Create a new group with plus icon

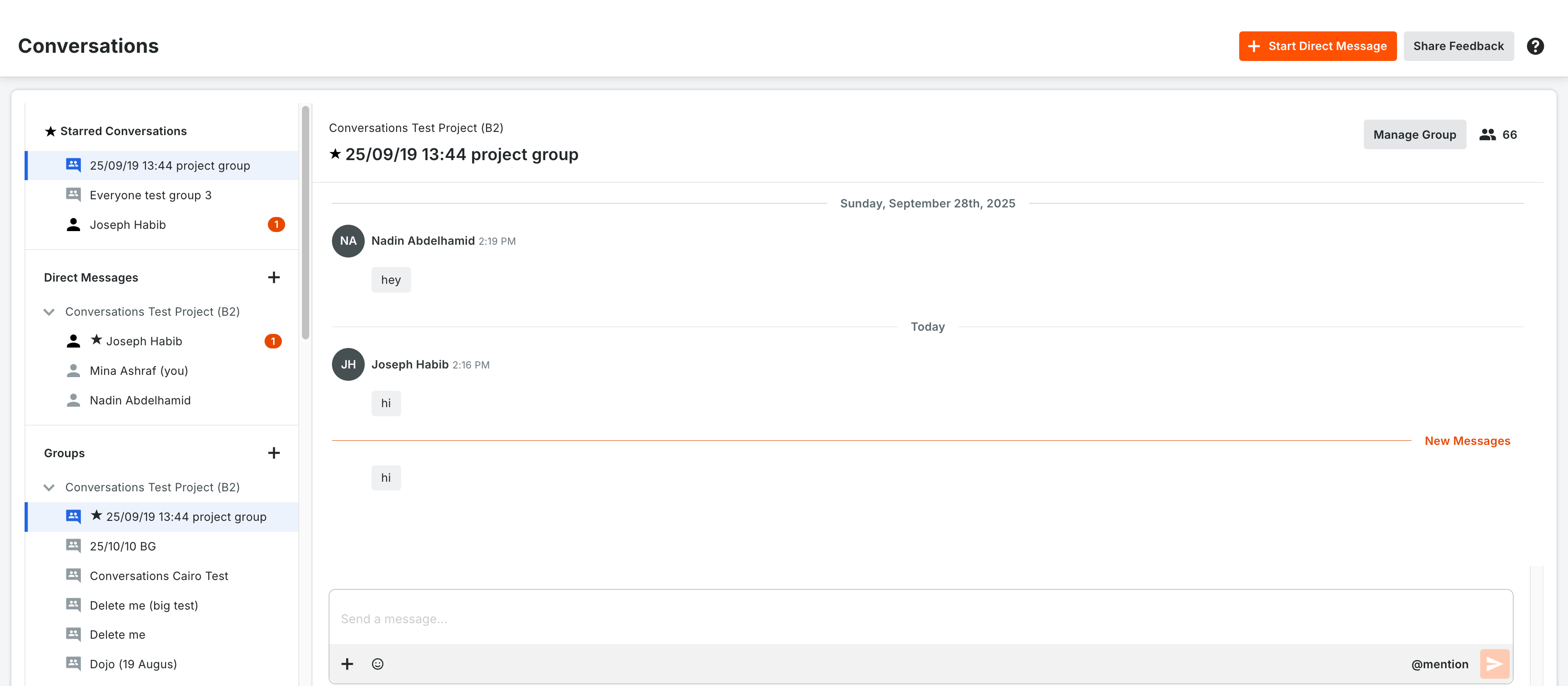point(274,453)
